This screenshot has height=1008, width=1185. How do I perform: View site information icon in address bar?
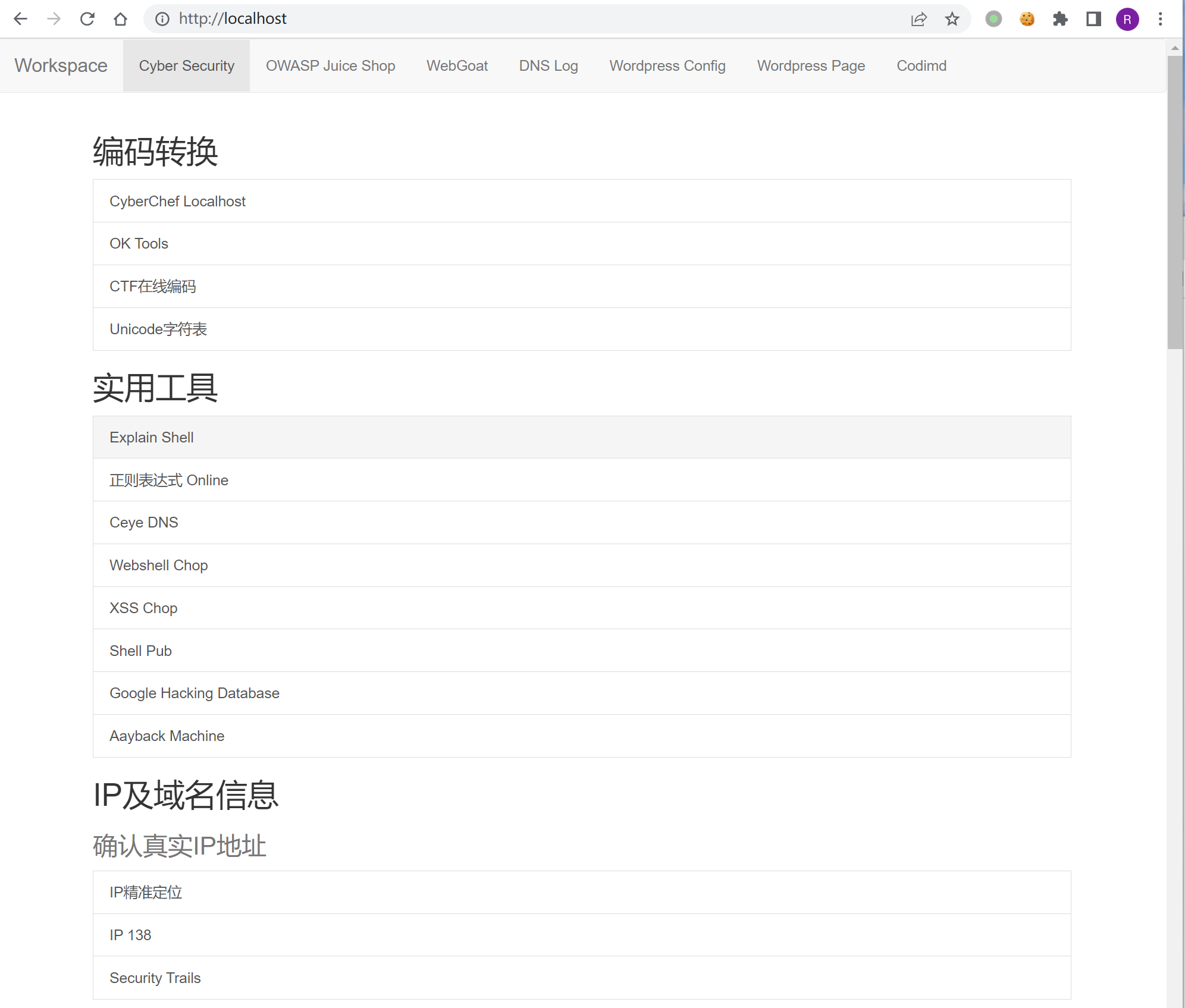tap(162, 19)
